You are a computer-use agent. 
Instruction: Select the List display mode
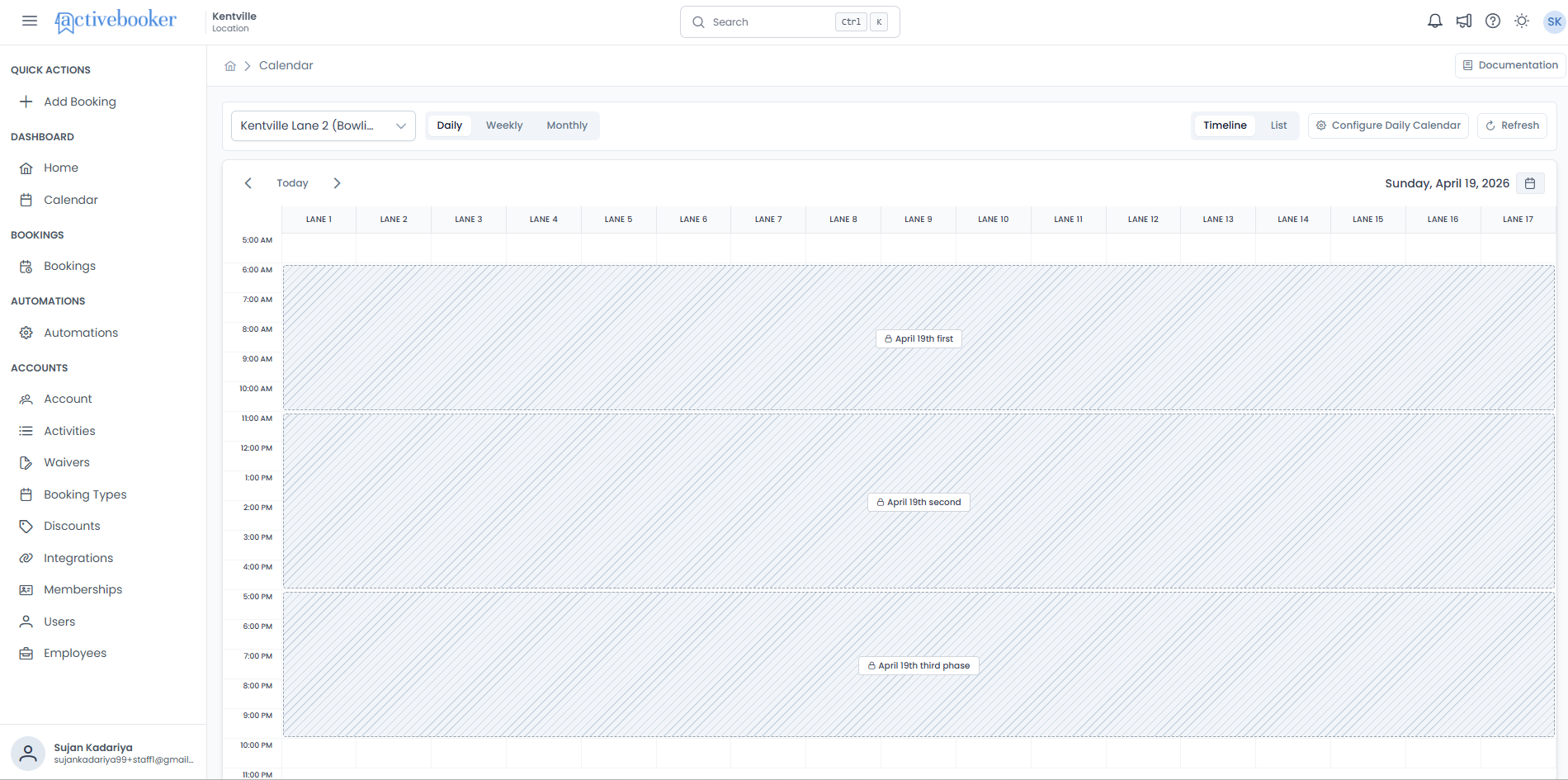pyautogui.click(x=1278, y=125)
